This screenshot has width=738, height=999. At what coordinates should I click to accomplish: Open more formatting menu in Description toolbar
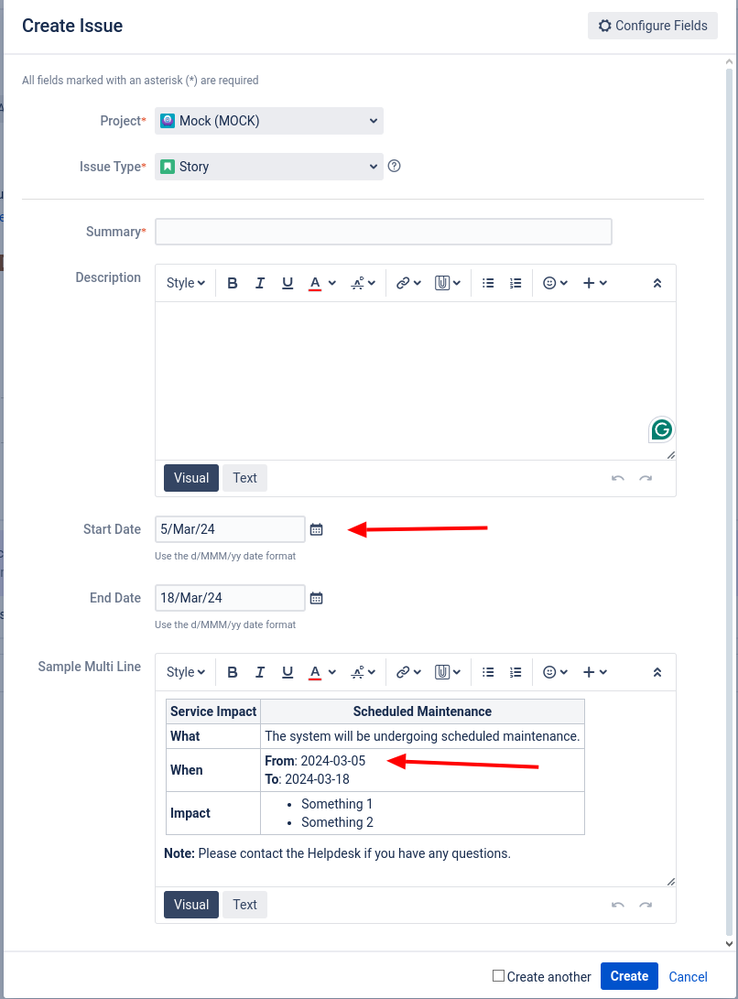tap(363, 283)
